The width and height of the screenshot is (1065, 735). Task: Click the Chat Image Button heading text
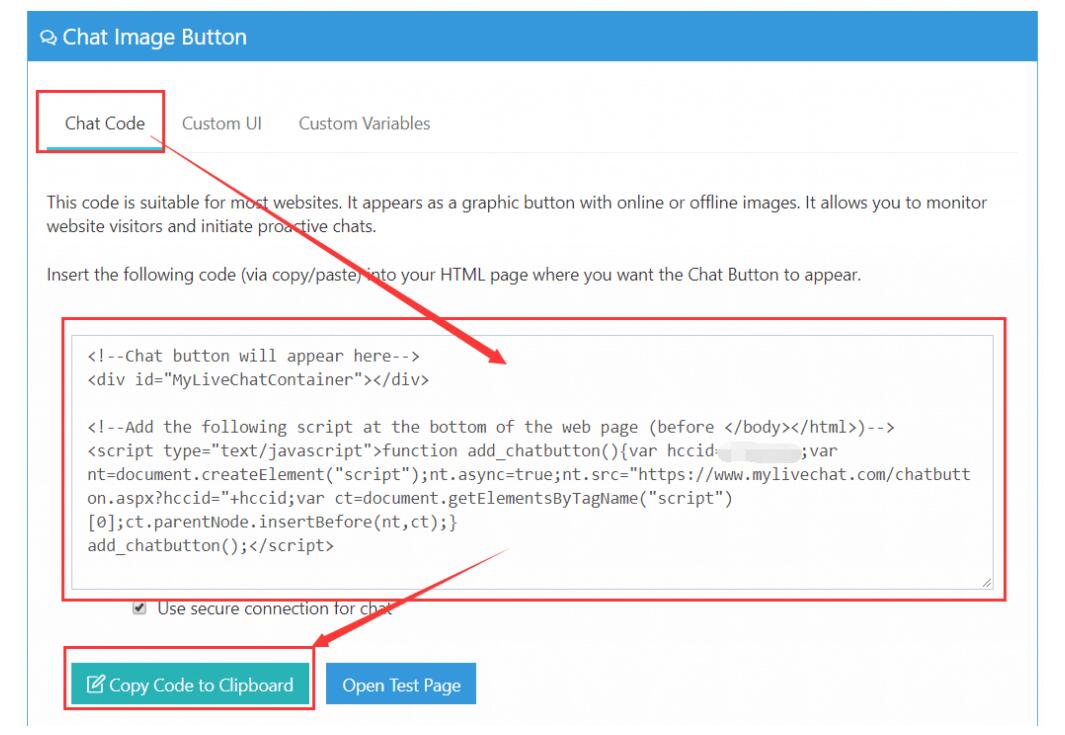[x=155, y=37]
